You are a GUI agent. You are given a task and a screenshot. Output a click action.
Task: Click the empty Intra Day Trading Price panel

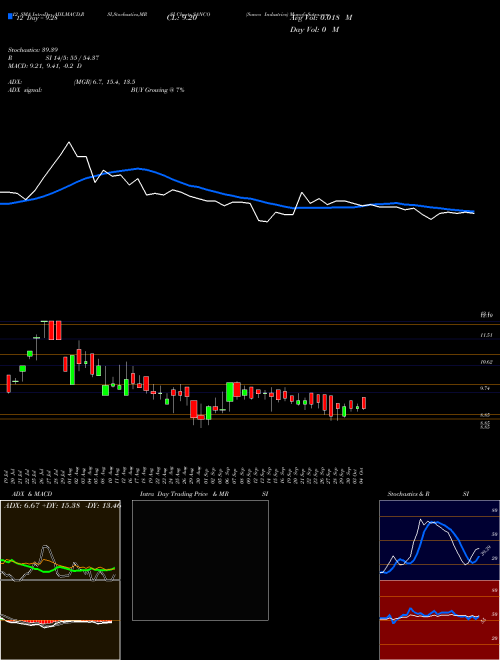(x=200, y=560)
